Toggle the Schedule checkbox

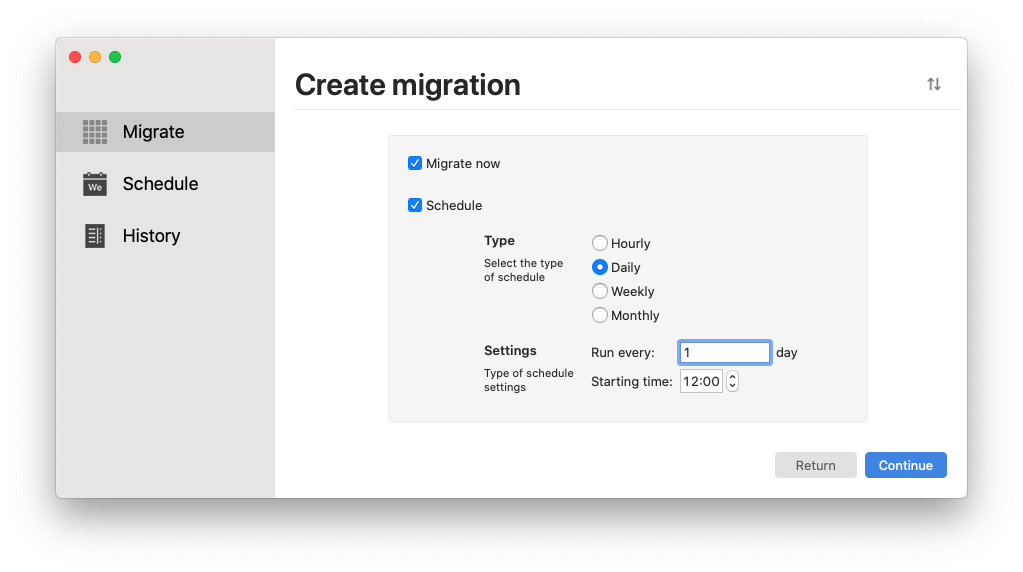415,205
